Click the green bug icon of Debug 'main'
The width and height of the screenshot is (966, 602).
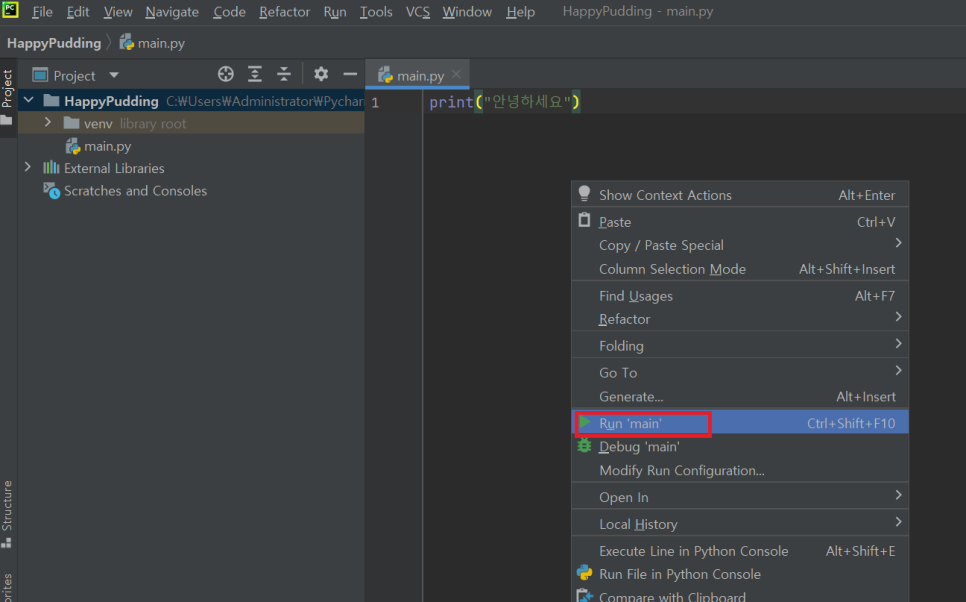(584, 445)
